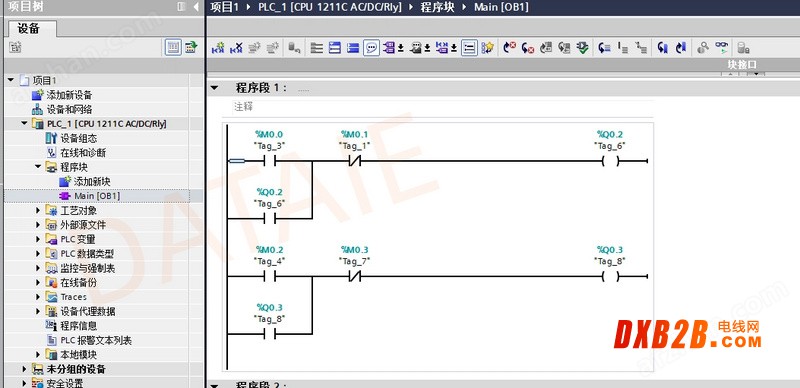Open 程序信息 in project tree
This screenshot has height=388, width=800.
[x=79, y=326]
